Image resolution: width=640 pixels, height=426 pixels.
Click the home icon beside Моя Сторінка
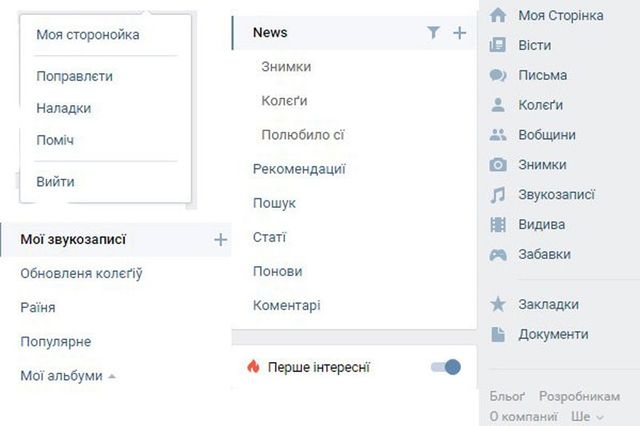coord(498,15)
